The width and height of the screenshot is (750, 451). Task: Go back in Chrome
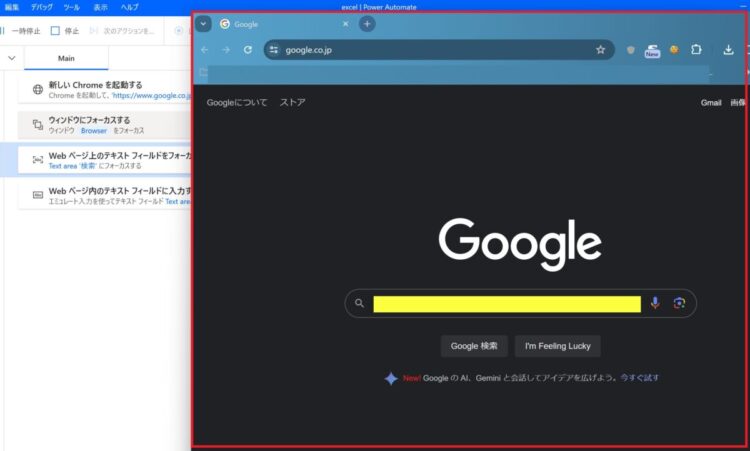[x=205, y=50]
